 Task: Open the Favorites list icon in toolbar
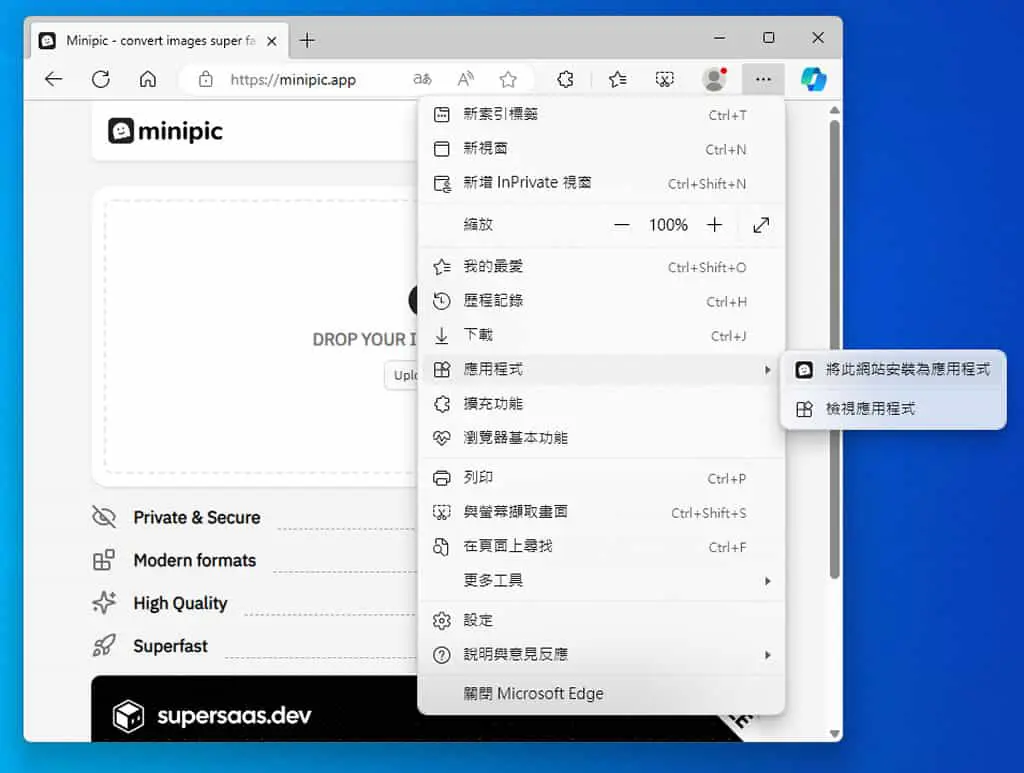618,80
